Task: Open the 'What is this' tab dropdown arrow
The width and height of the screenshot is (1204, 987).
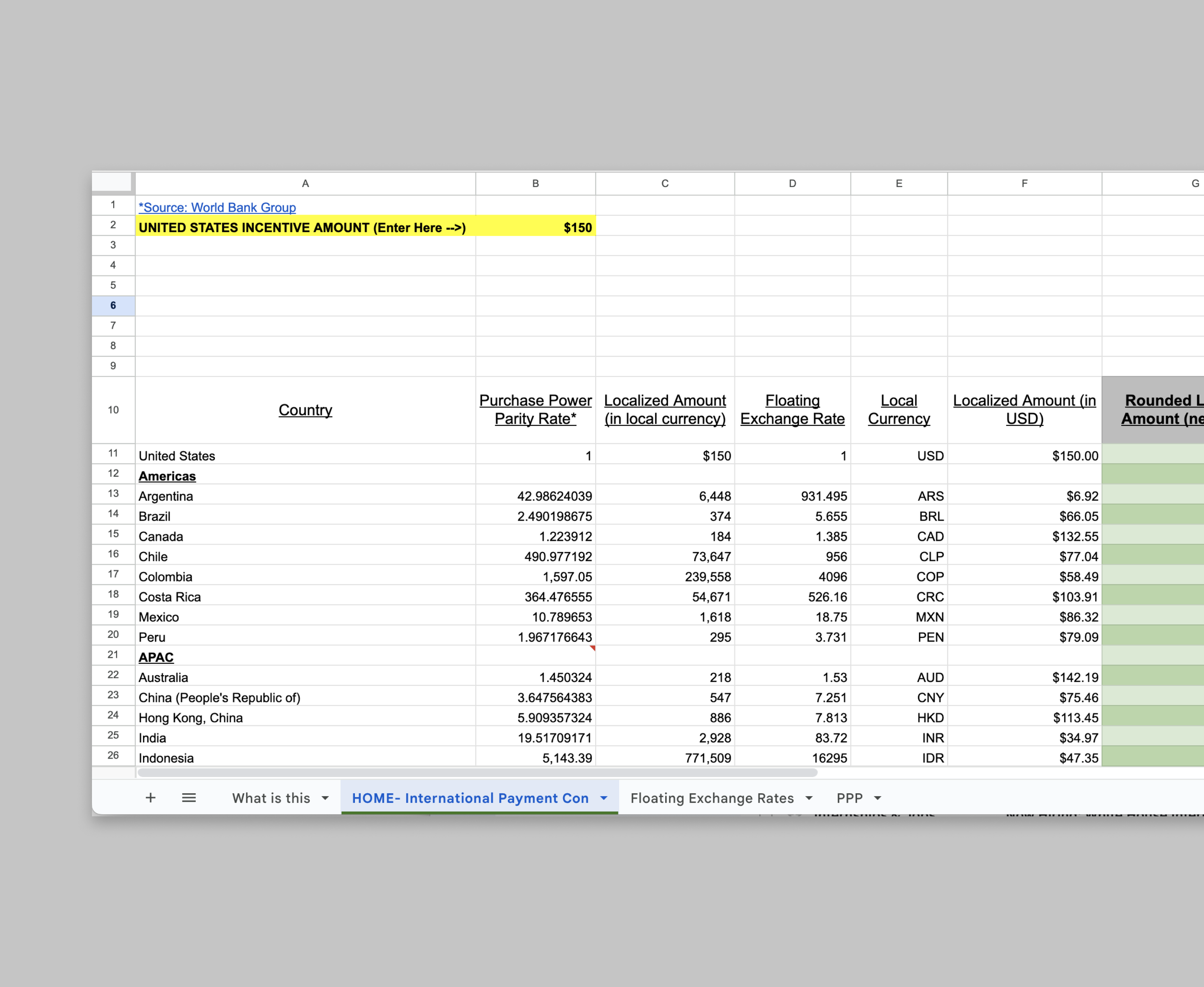Action: [x=325, y=798]
